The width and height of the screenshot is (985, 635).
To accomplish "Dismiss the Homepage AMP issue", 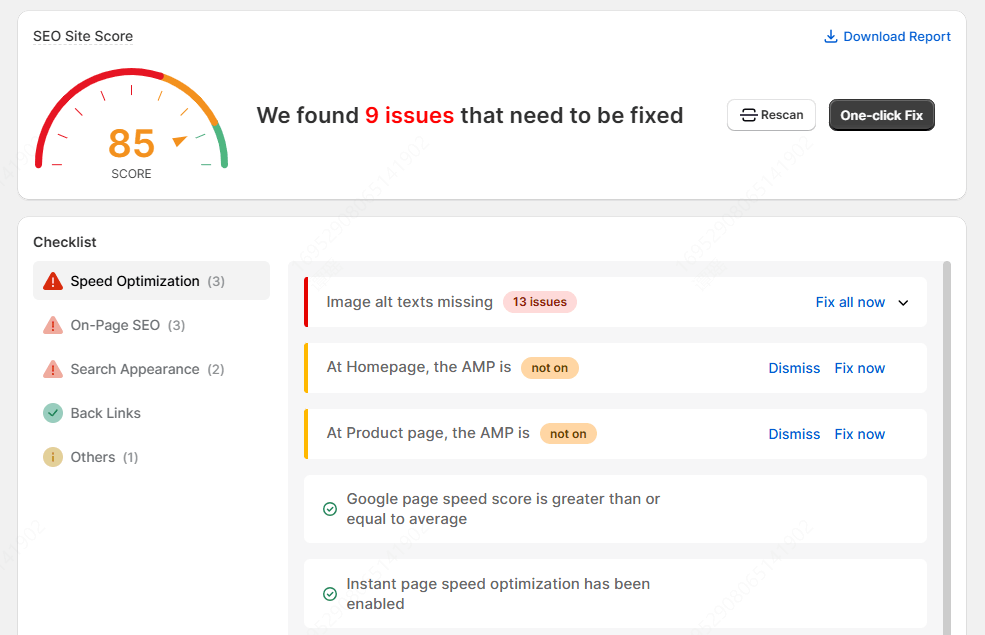I will pyautogui.click(x=794, y=368).
